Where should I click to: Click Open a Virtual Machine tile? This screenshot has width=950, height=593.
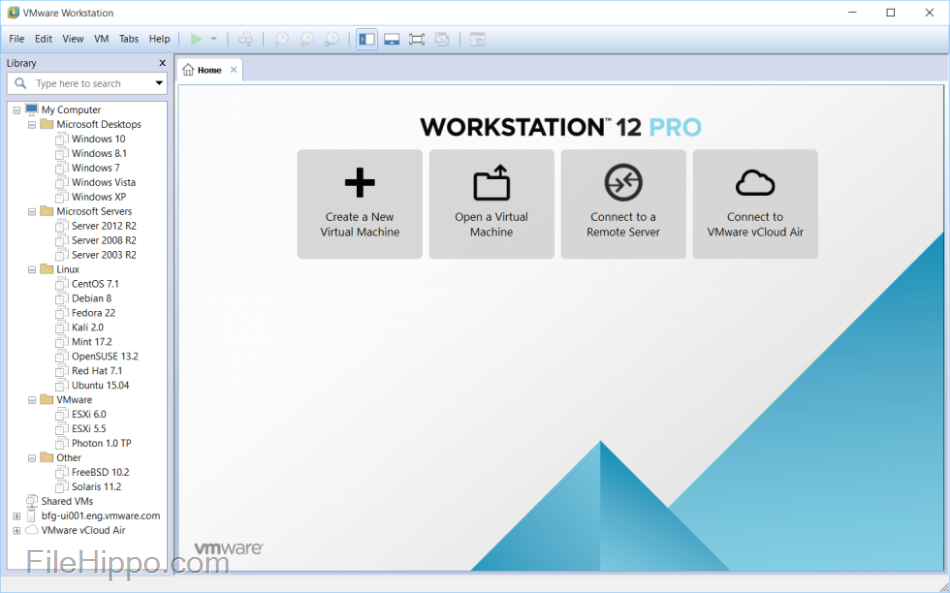[491, 204]
